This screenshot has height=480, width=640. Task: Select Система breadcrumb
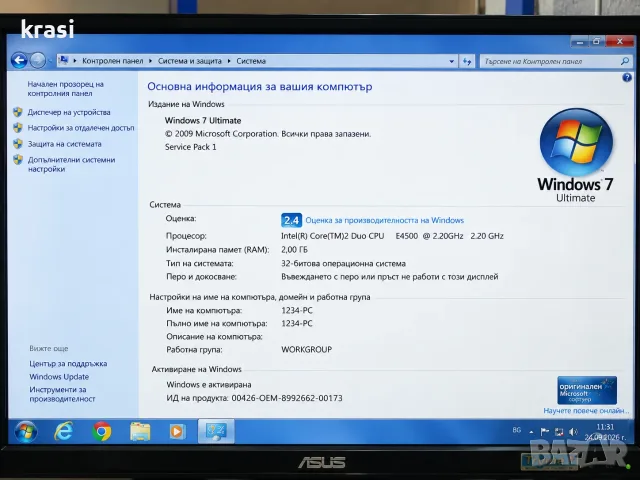(251, 61)
